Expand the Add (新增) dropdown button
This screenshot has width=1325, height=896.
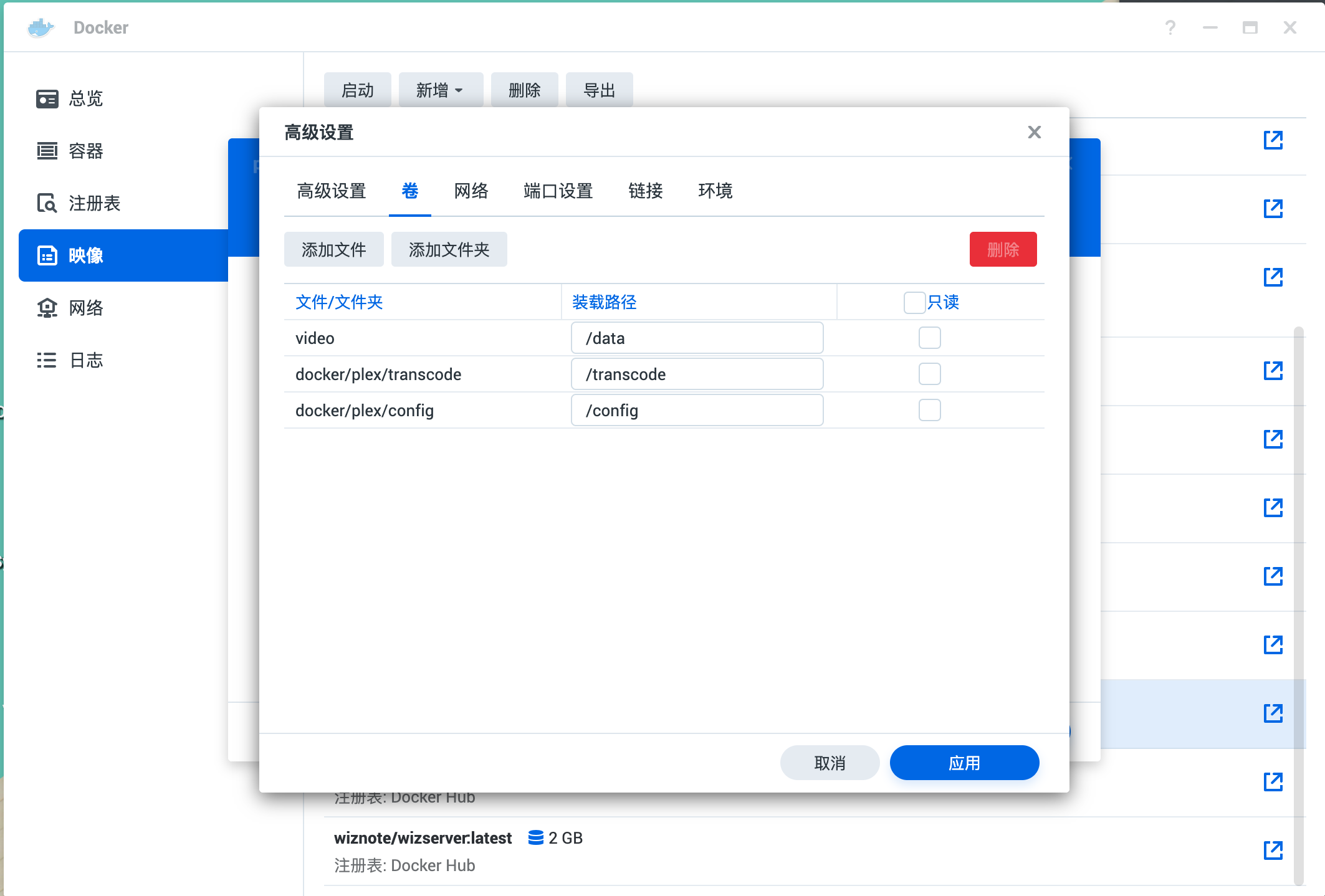(x=441, y=90)
